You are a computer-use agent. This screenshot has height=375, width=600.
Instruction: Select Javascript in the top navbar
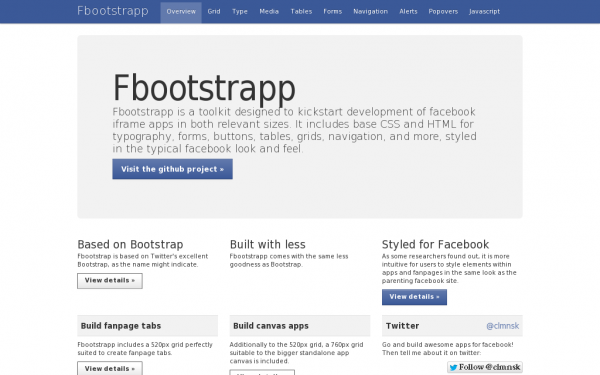484,12
